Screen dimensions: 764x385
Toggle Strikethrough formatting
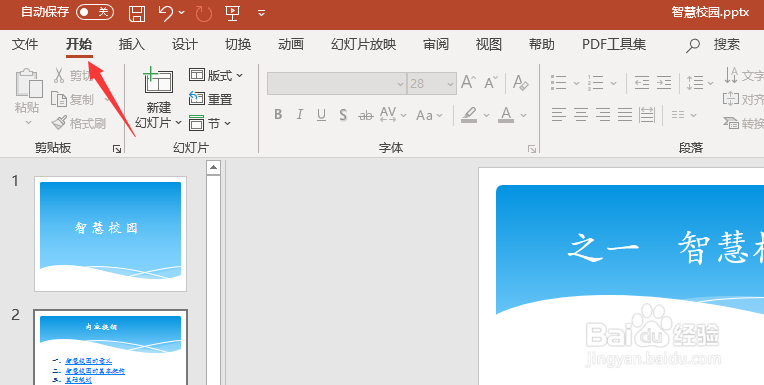(x=365, y=116)
